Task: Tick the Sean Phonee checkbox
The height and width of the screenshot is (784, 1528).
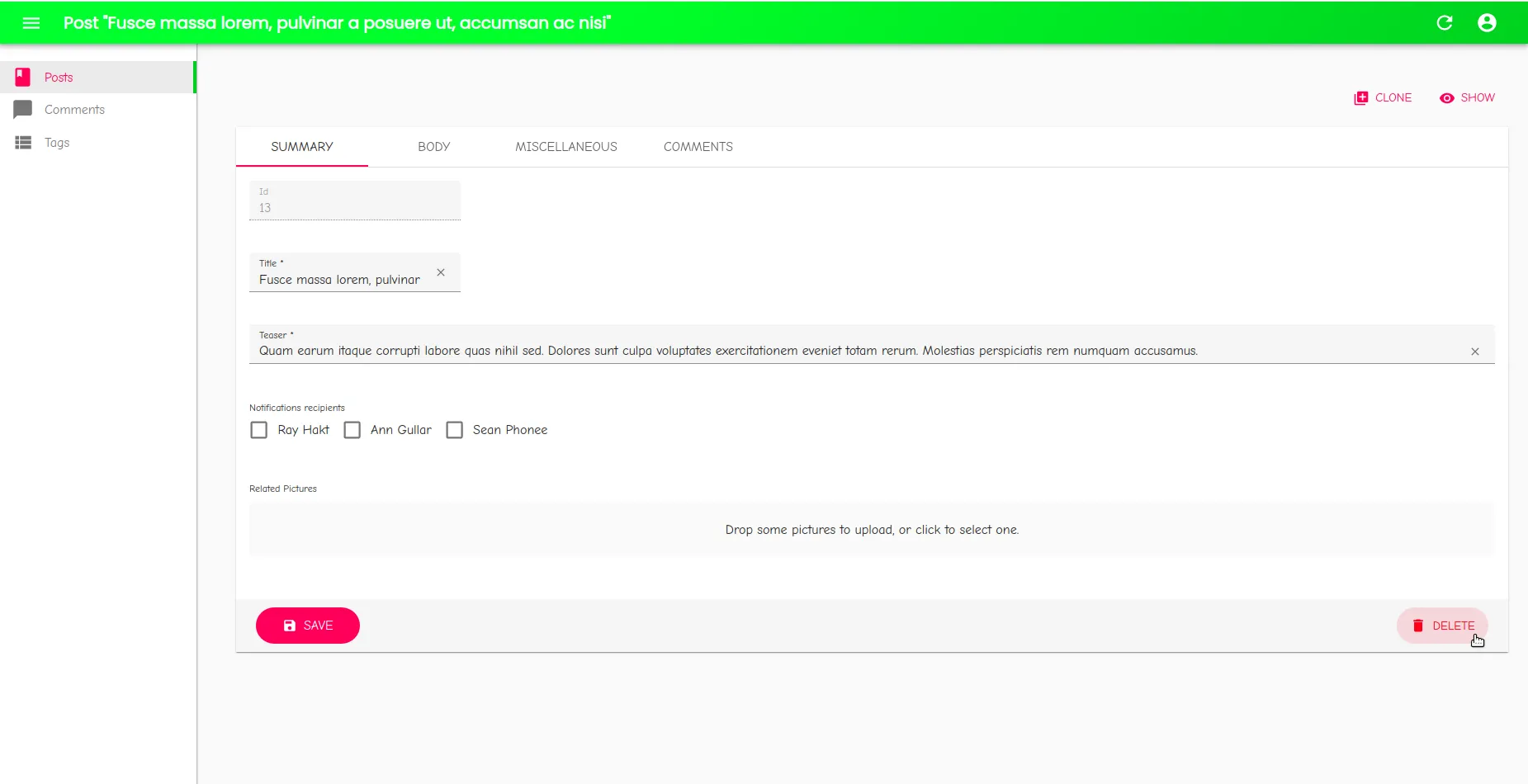Action: point(454,430)
